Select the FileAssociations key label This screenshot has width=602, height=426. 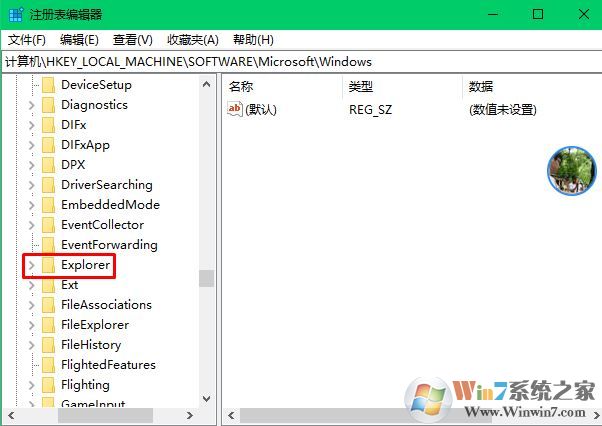click(x=106, y=305)
